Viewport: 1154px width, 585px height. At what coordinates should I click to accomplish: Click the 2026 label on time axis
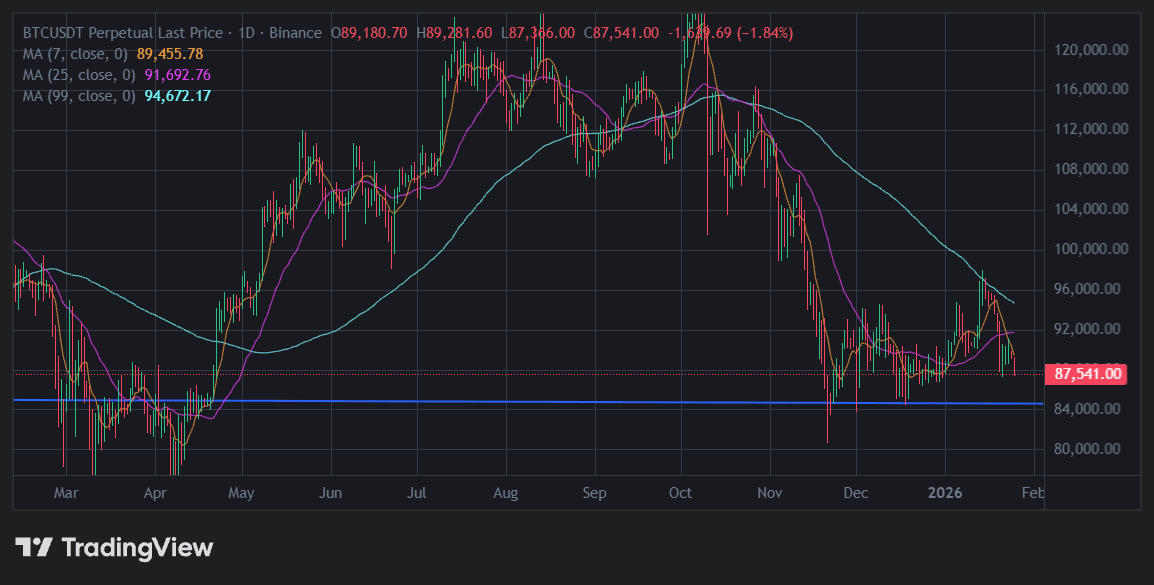[945, 492]
